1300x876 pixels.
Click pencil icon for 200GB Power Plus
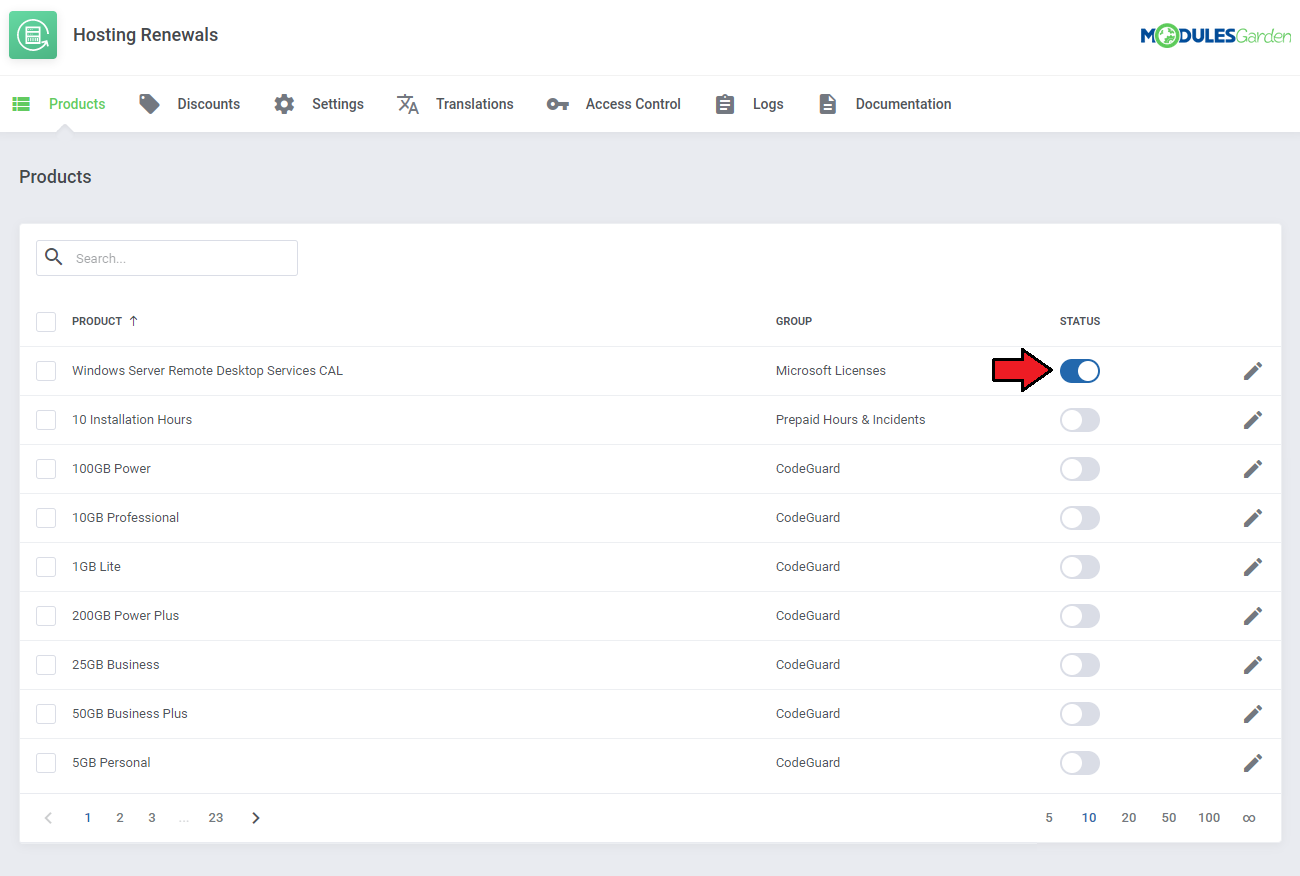pos(1253,616)
